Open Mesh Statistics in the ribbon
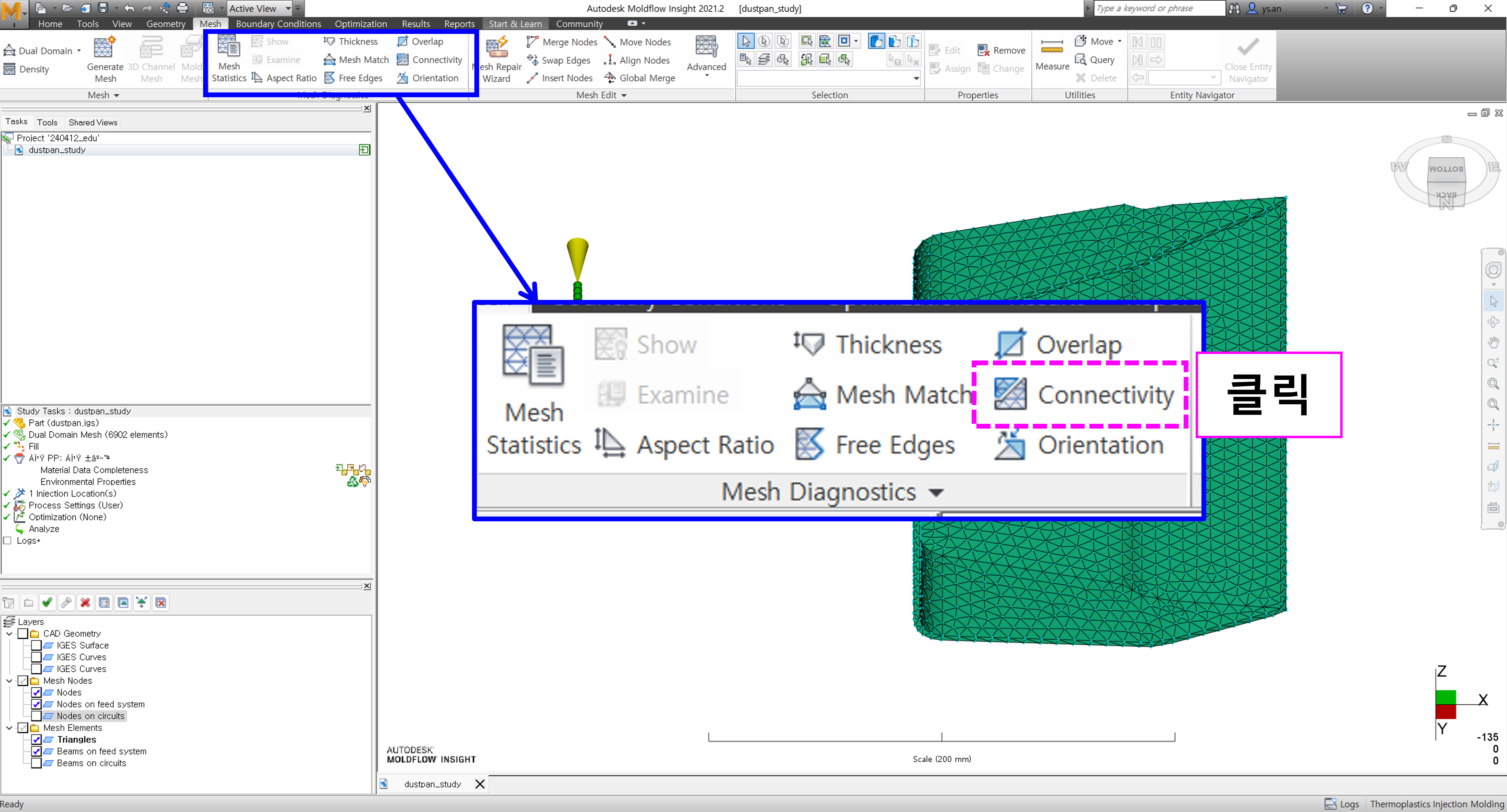 (229, 59)
